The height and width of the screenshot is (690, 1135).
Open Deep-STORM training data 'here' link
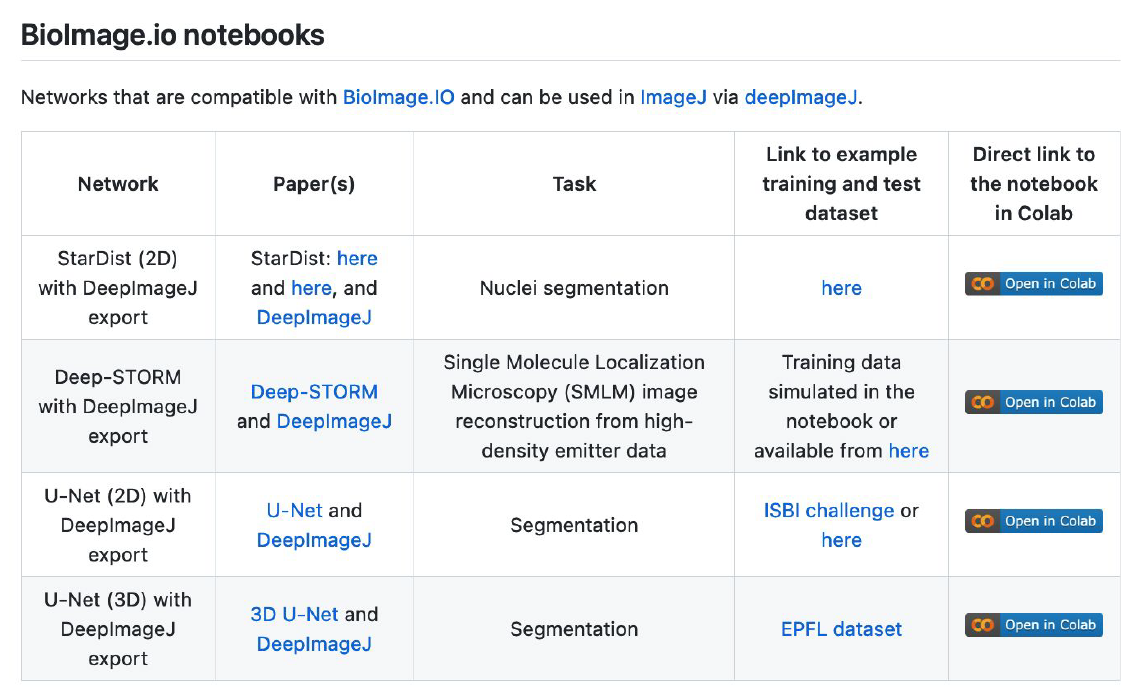pos(908,451)
